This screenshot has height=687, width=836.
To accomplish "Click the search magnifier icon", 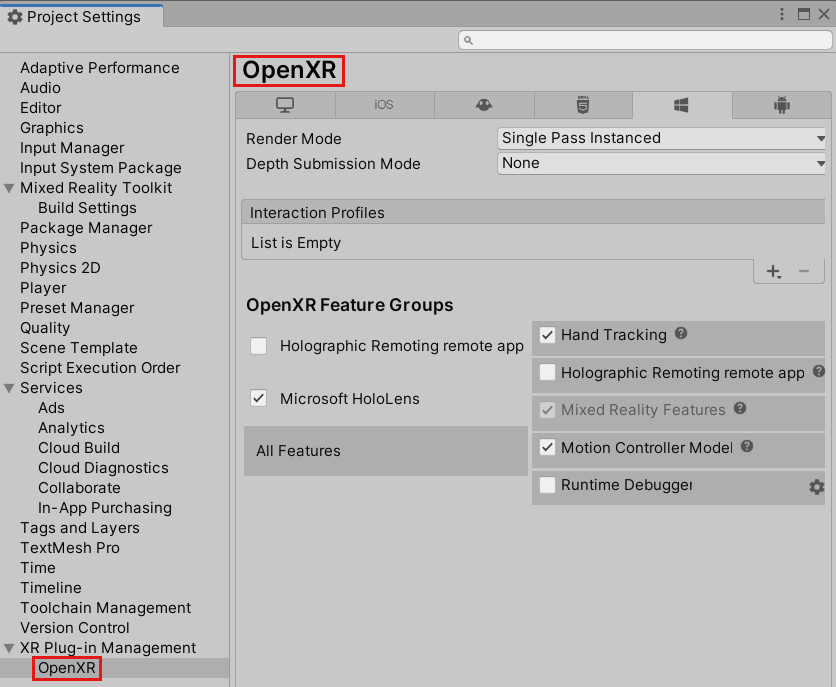I will (x=468, y=41).
